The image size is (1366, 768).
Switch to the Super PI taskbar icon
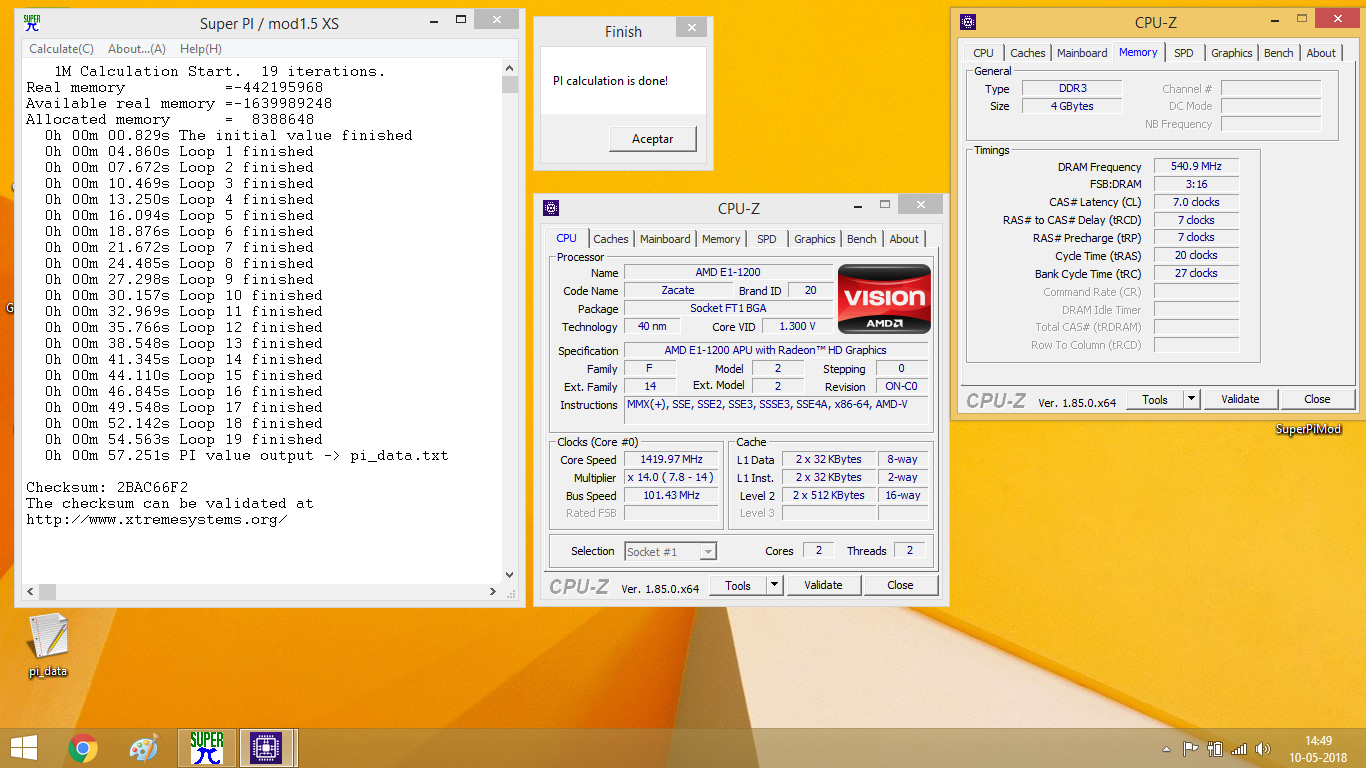[207, 748]
